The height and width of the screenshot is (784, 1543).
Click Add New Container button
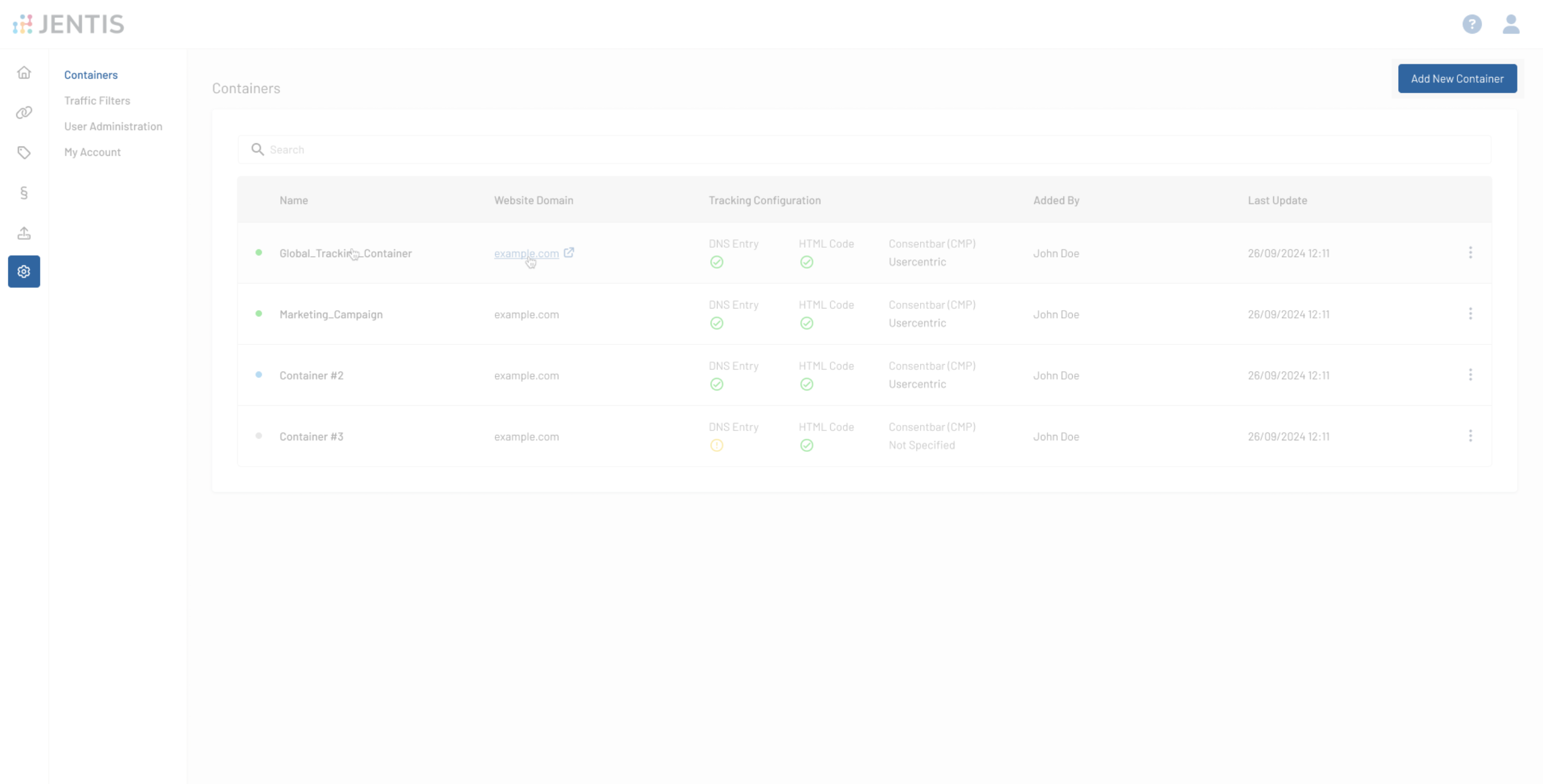tap(1457, 79)
